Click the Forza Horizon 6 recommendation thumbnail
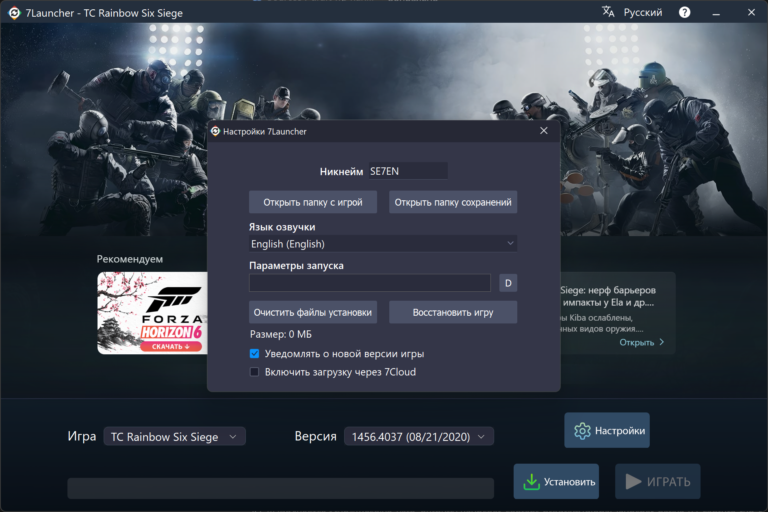This screenshot has width=768, height=512. [x=152, y=313]
